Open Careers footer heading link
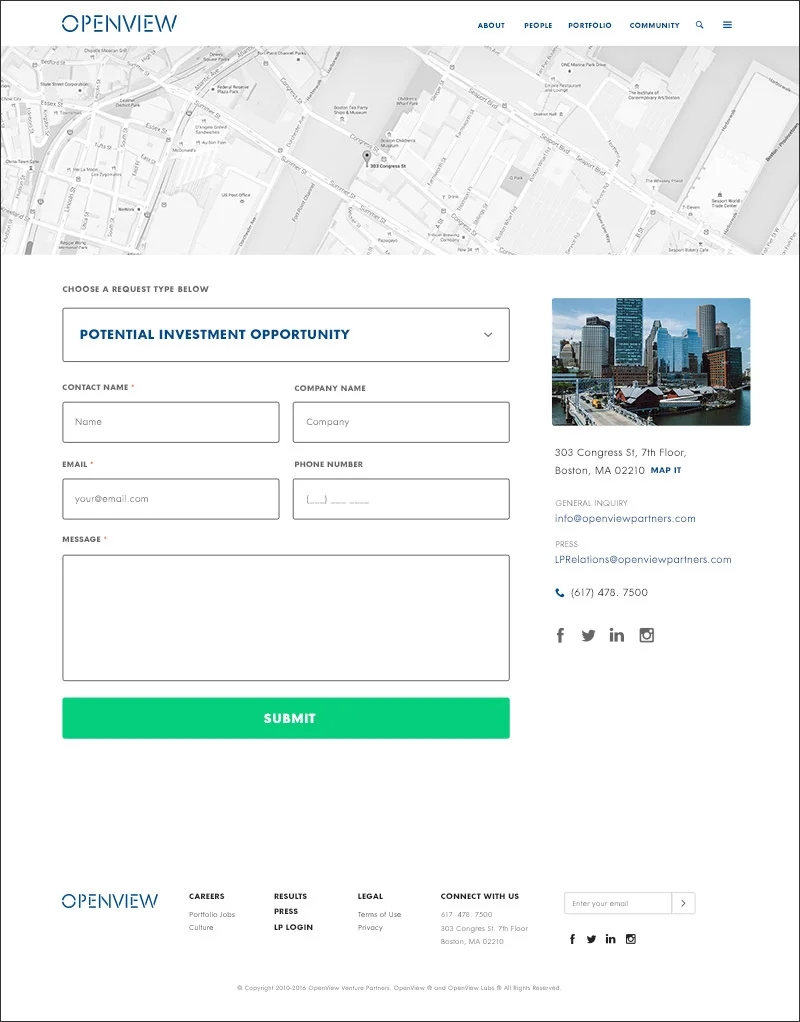Image resolution: width=800 pixels, height=1022 pixels. click(207, 896)
